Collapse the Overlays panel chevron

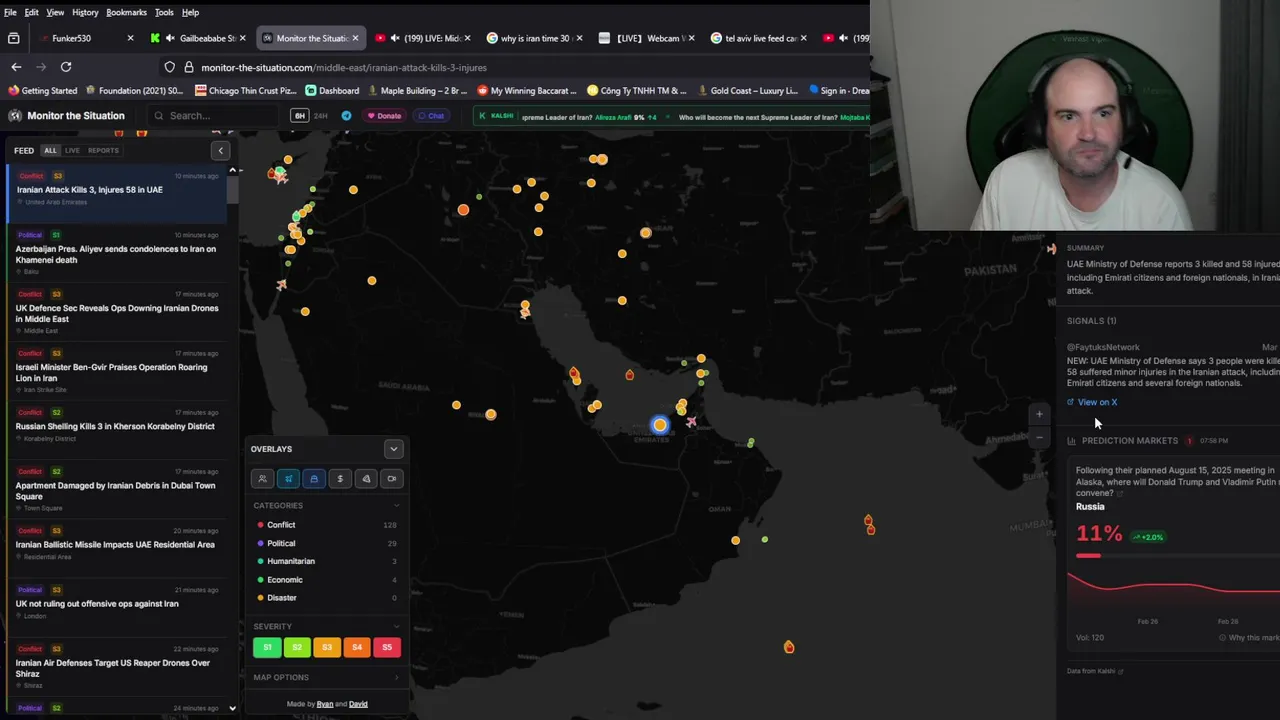tap(394, 449)
